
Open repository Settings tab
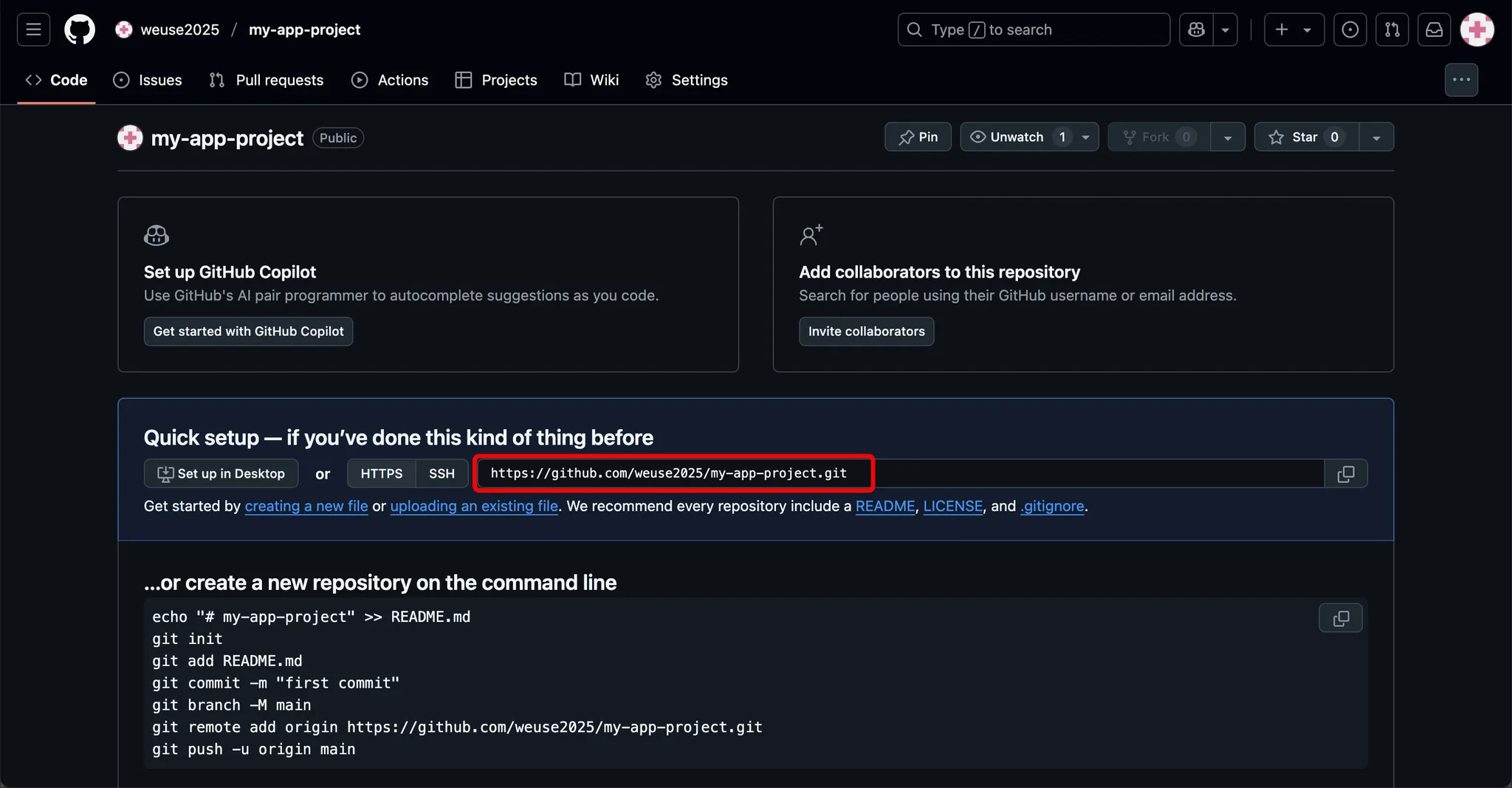click(687, 80)
